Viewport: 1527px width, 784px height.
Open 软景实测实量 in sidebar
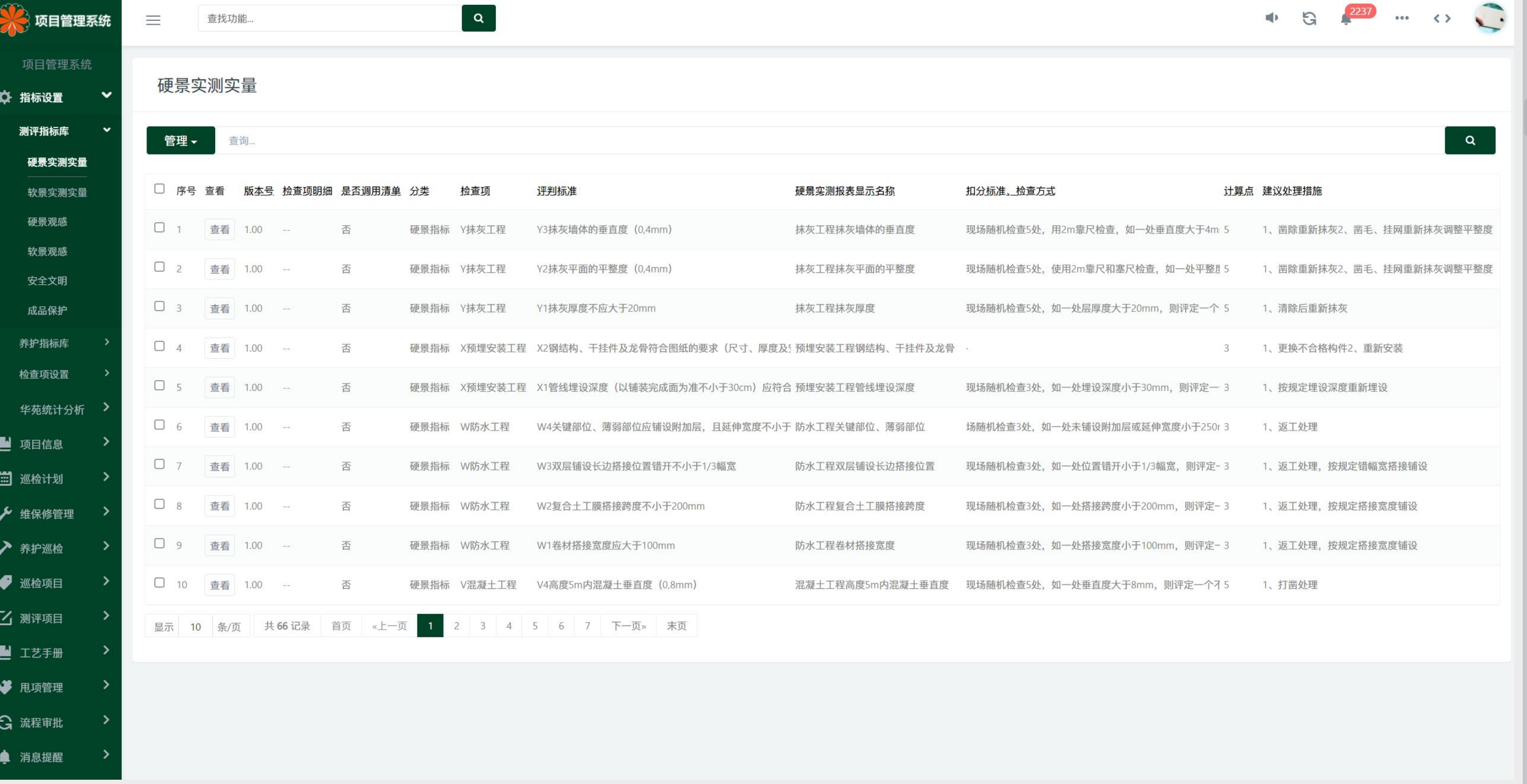(57, 193)
